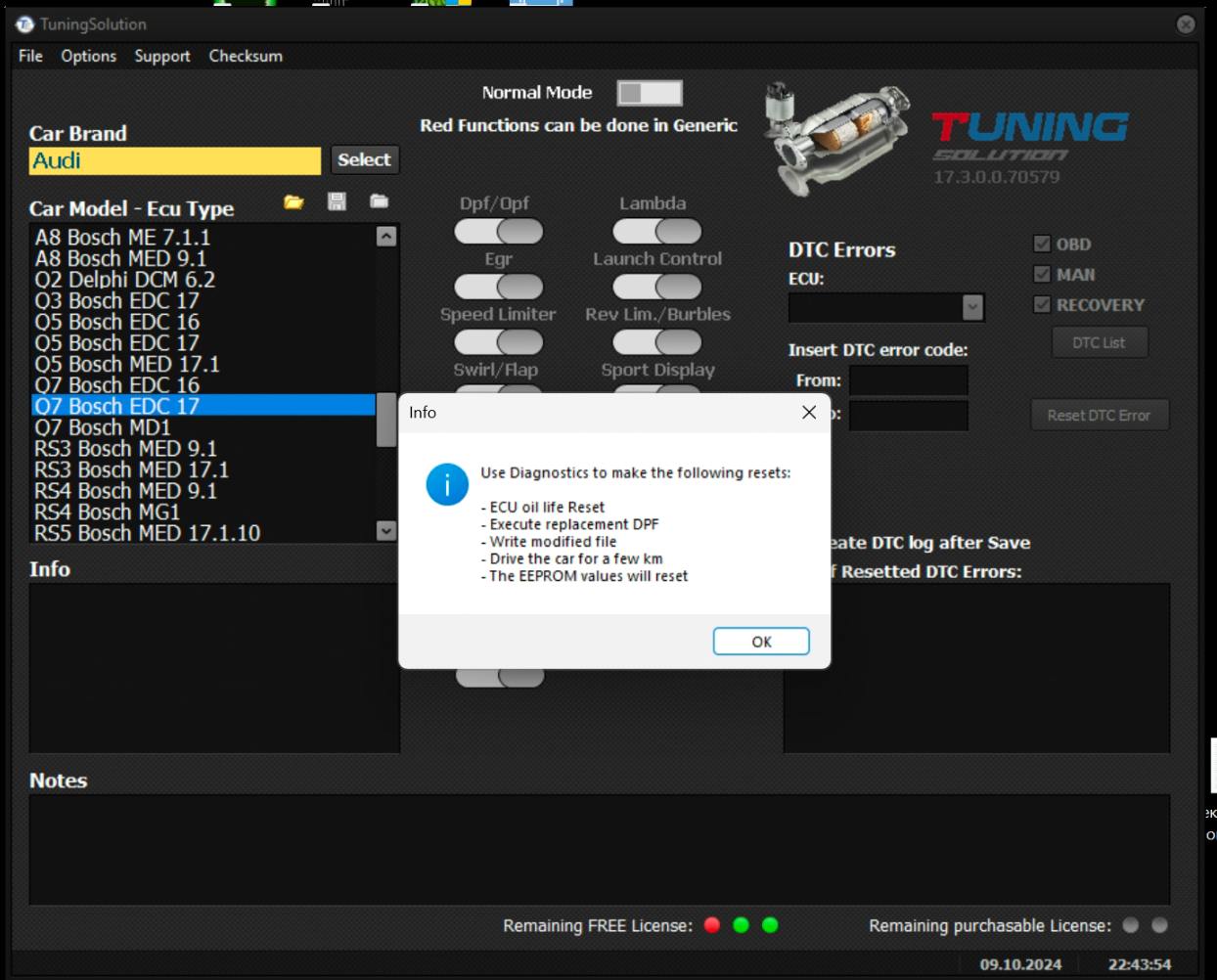Click the model list scroll down arrow
This screenshot has height=980, width=1217.
pos(386,530)
